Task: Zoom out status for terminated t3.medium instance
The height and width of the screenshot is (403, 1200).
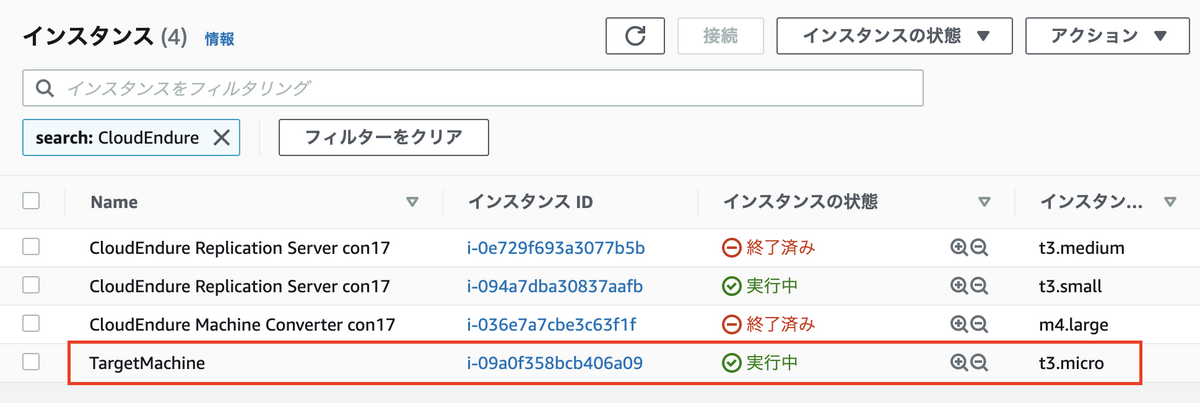Action: click(979, 248)
